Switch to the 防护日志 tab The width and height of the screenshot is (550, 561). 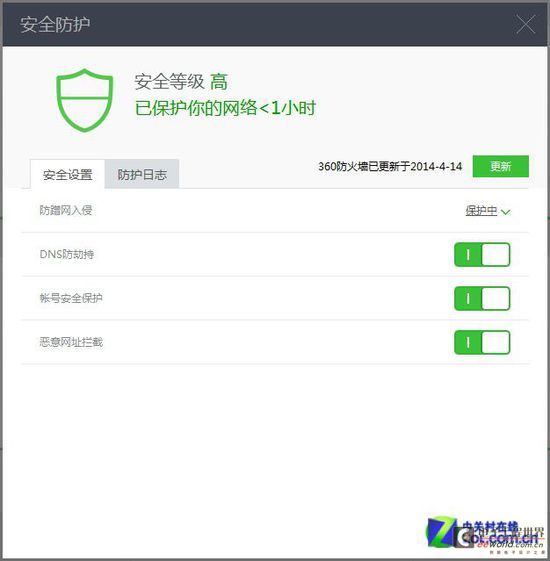pyautogui.click(x=142, y=174)
